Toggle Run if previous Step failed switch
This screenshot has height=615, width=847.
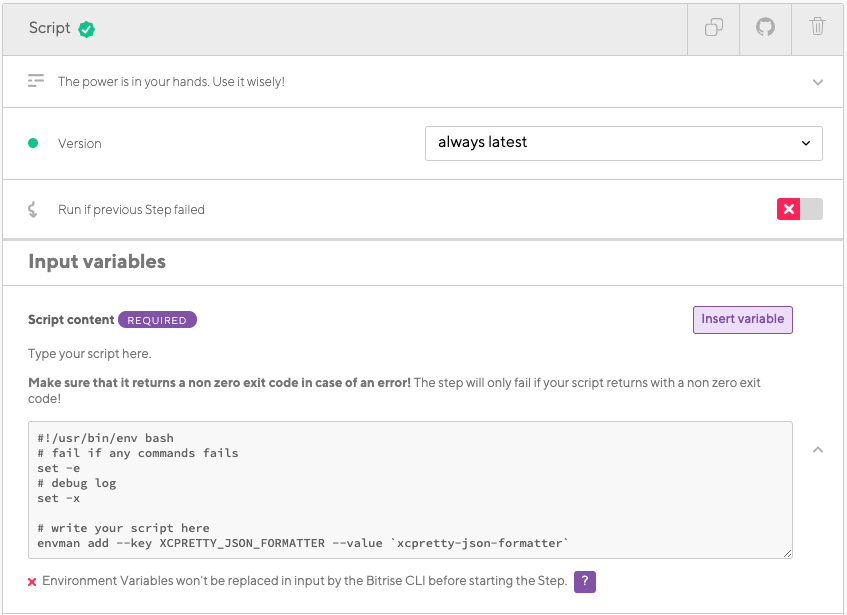tap(799, 209)
